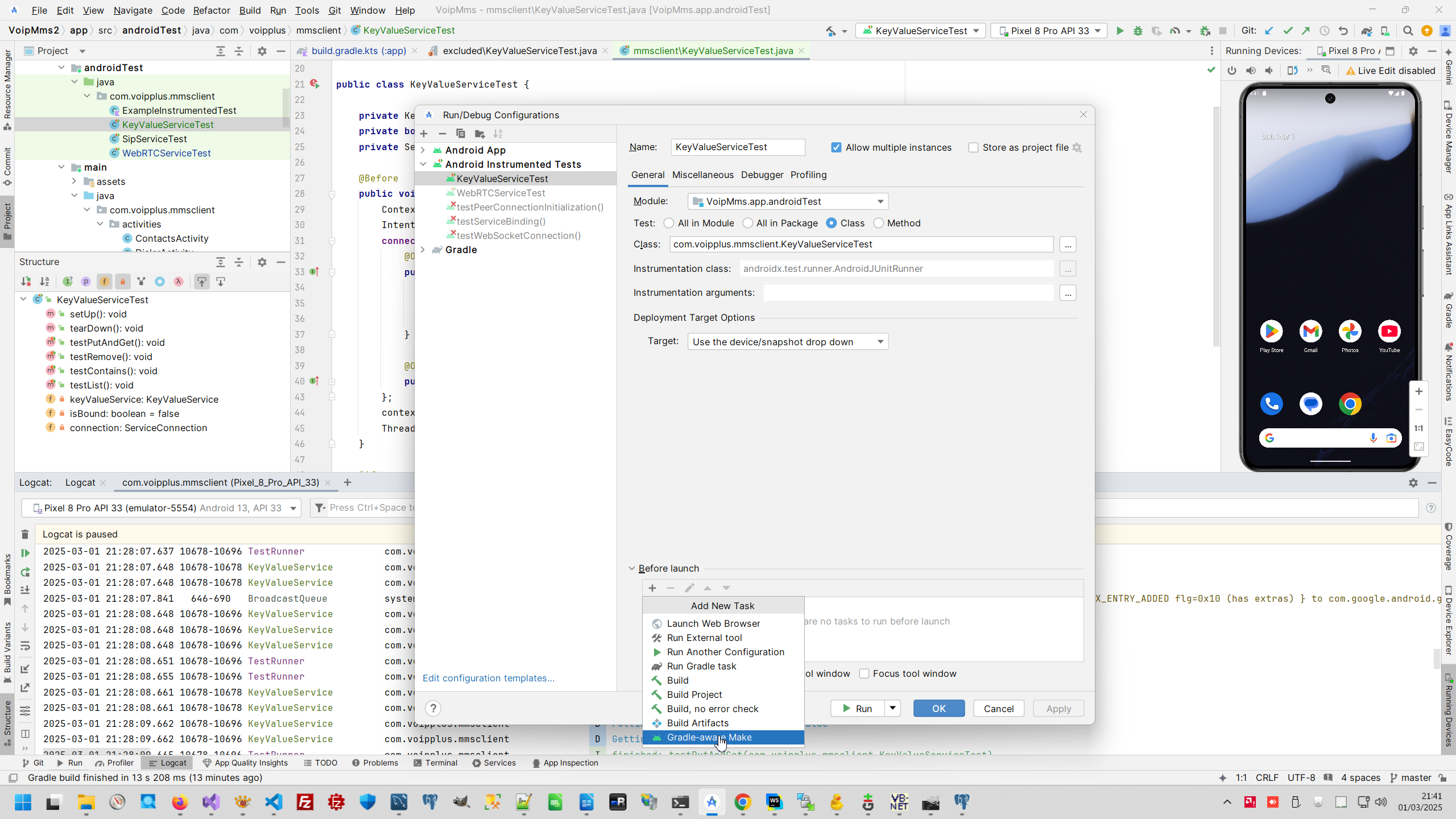The image size is (1456, 819).
Task: Click the Class name input field
Action: (x=861, y=245)
